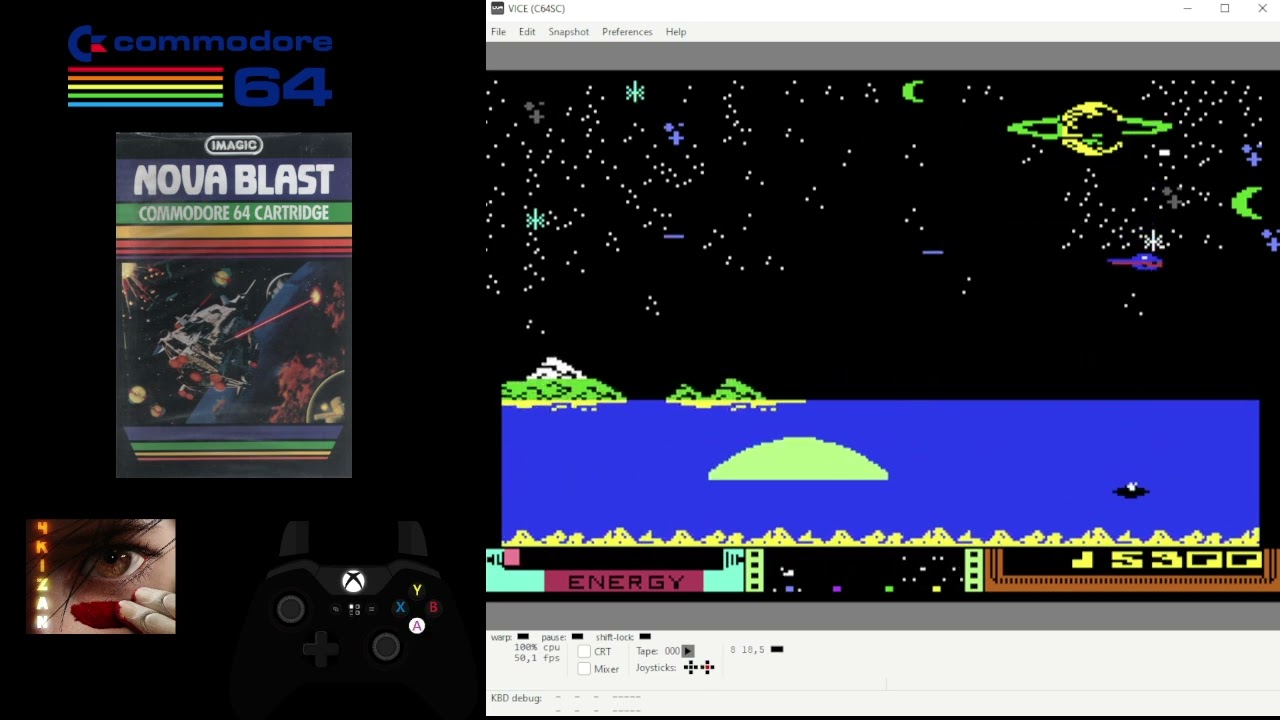Click the controller's right thumbstick
This screenshot has height=720, width=1280.
pos(386,647)
